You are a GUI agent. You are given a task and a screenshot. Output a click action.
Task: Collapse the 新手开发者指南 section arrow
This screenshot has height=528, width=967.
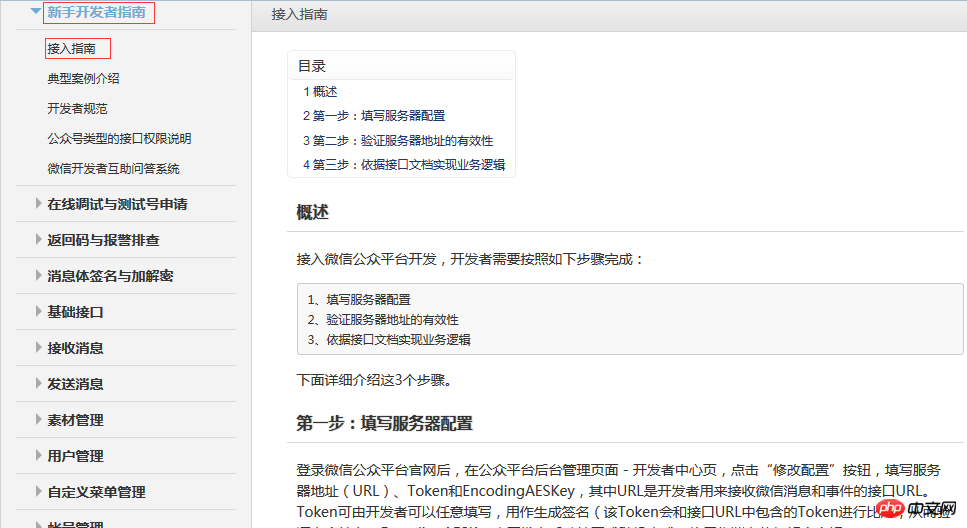coord(36,11)
